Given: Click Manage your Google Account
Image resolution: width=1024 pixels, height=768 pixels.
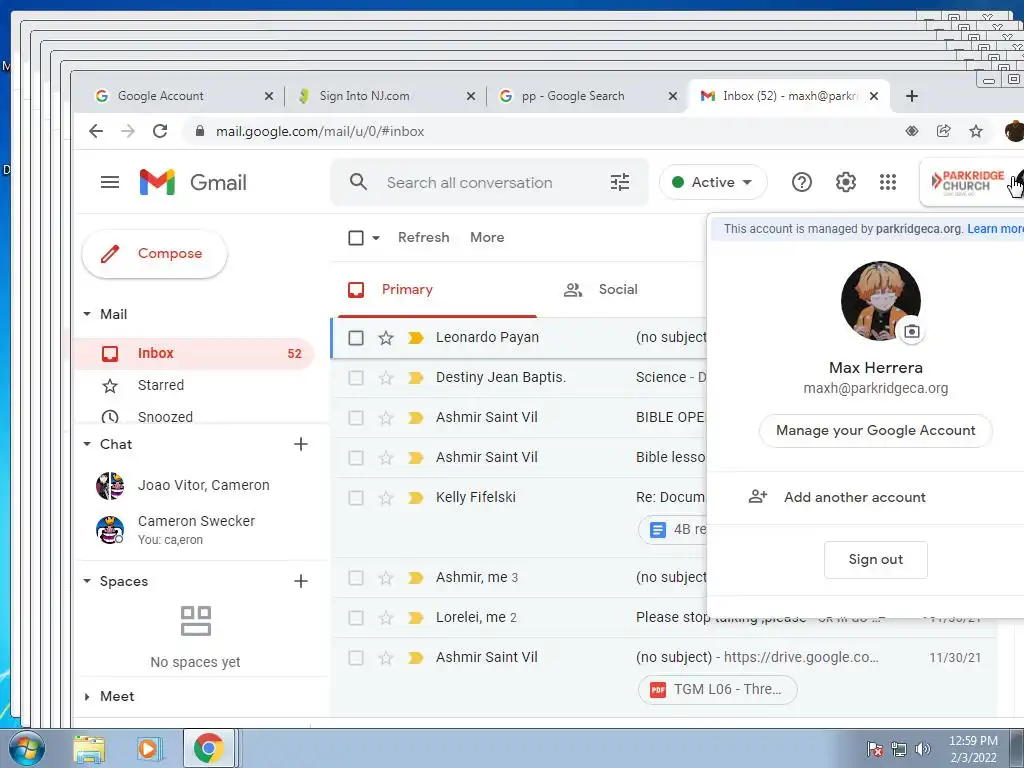Looking at the screenshot, I should tap(875, 430).
